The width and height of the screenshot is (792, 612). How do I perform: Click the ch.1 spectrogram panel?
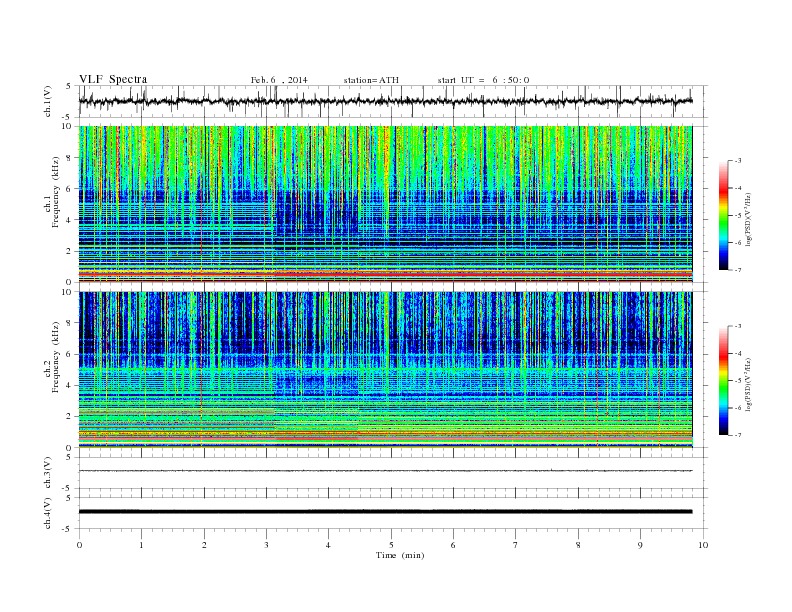click(x=385, y=204)
